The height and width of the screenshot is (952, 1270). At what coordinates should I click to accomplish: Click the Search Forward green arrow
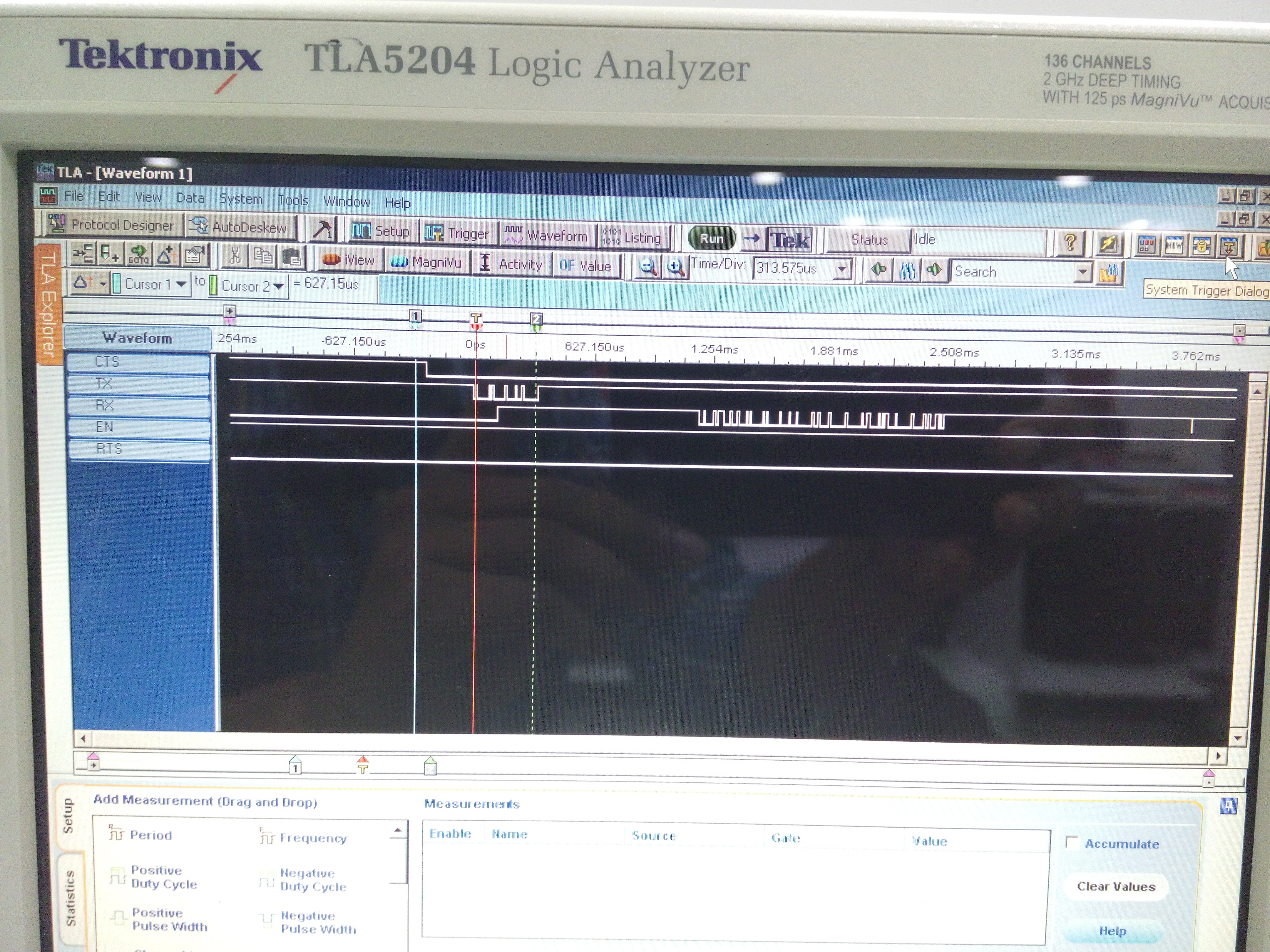click(x=934, y=270)
